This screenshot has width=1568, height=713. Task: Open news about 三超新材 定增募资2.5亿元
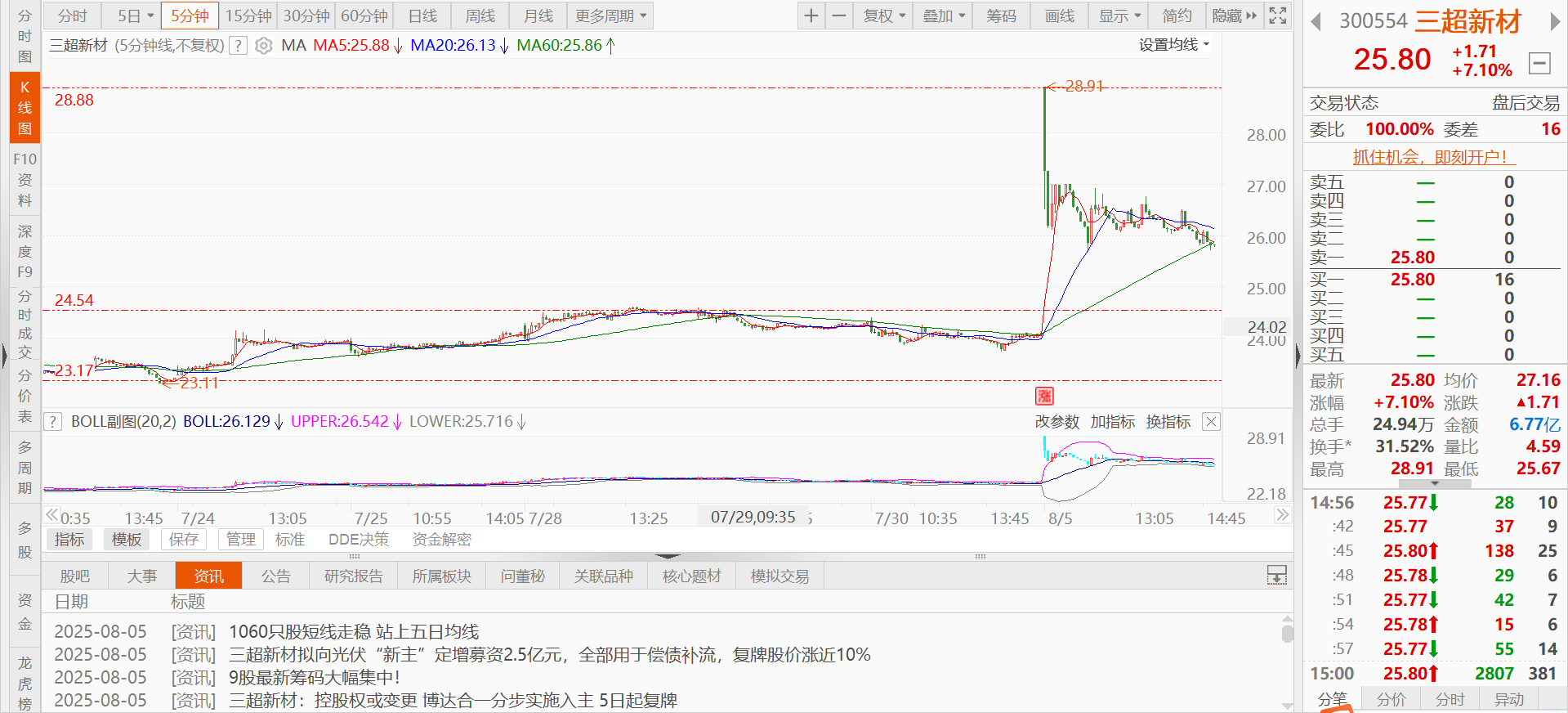[x=549, y=655]
